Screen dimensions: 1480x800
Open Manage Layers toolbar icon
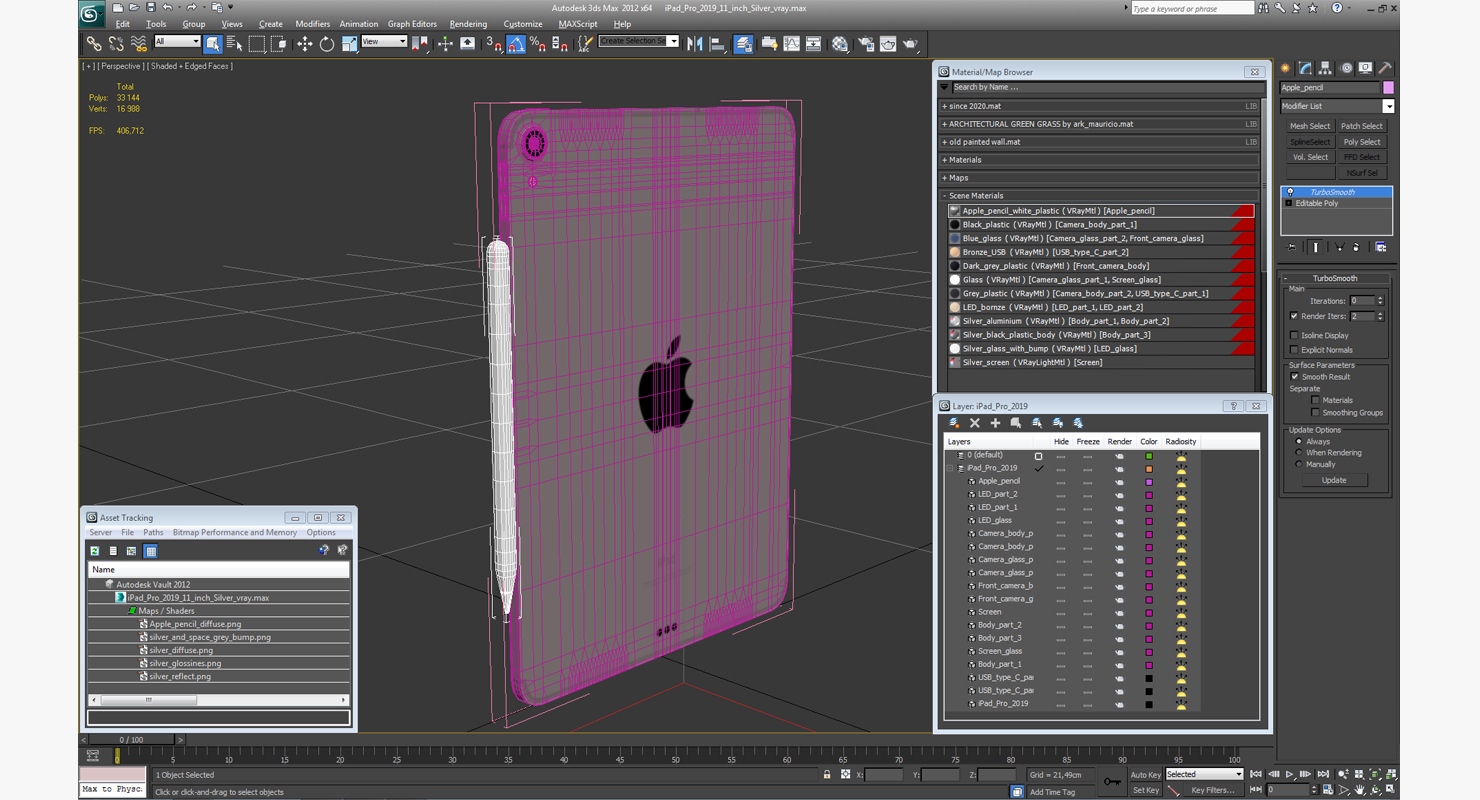(743, 44)
